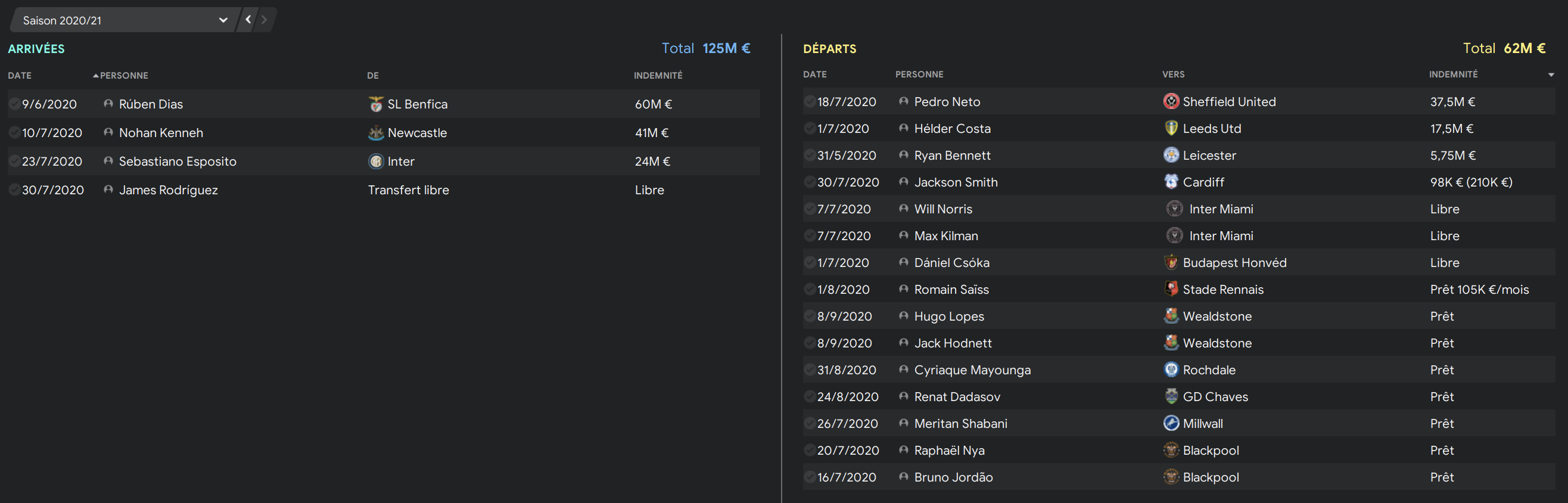Toggle the checkmark for Bruno Jordão row

[809, 477]
